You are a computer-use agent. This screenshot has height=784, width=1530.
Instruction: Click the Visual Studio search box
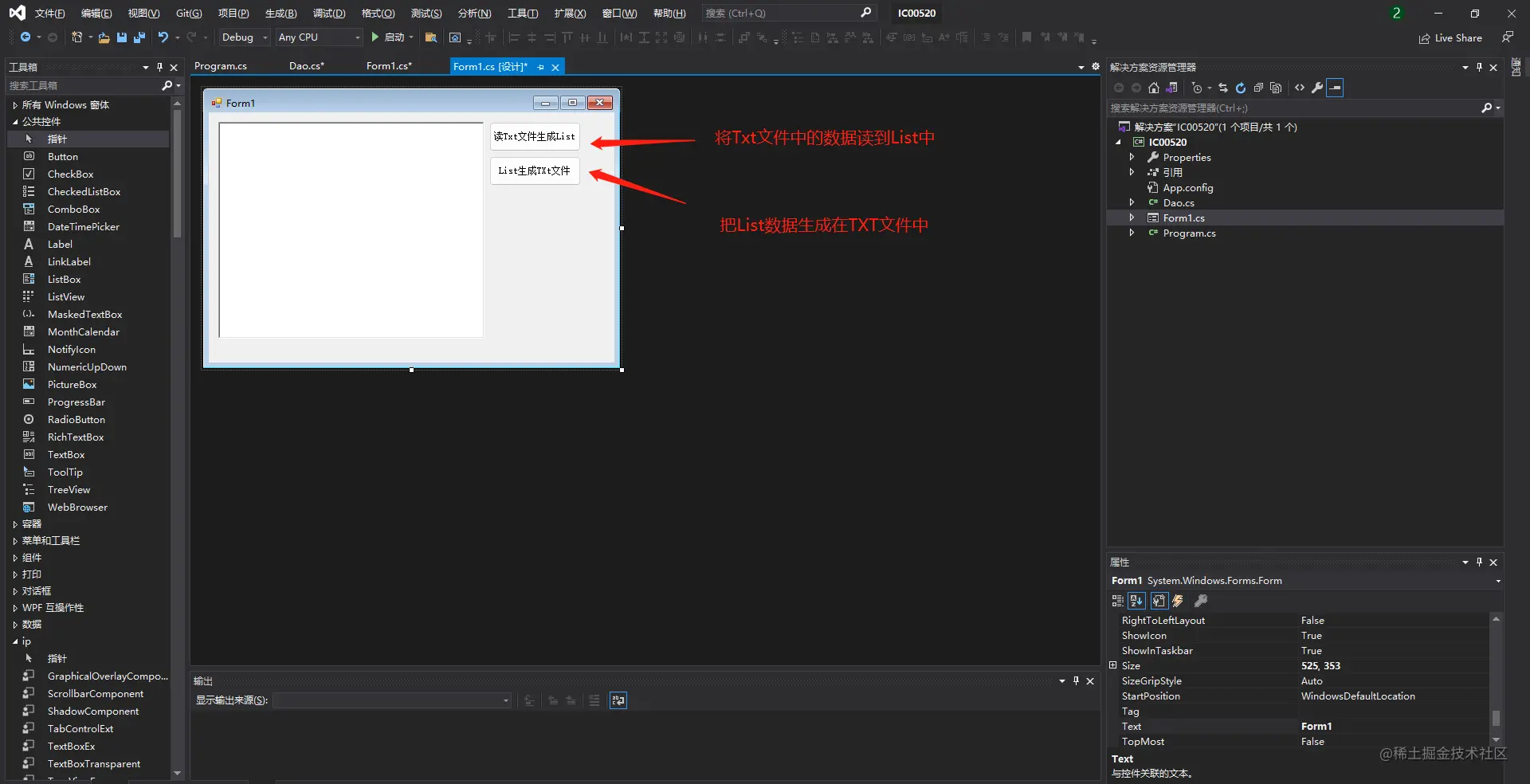(x=788, y=13)
